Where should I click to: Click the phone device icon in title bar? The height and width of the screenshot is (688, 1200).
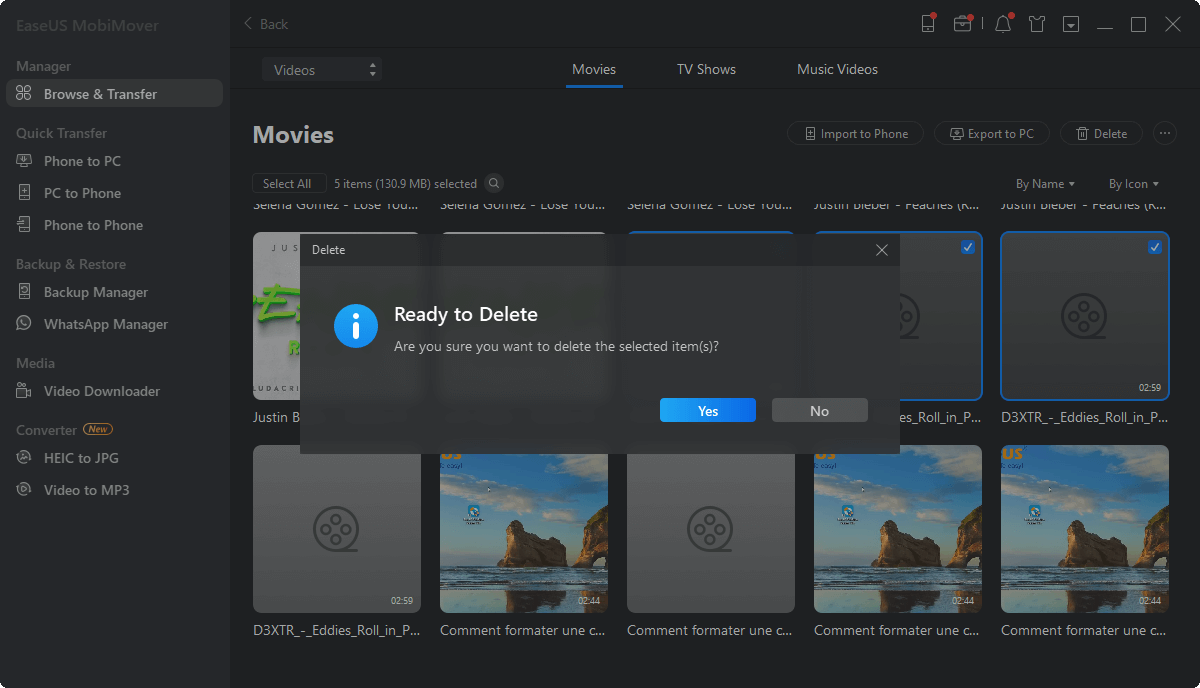point(928,24)
